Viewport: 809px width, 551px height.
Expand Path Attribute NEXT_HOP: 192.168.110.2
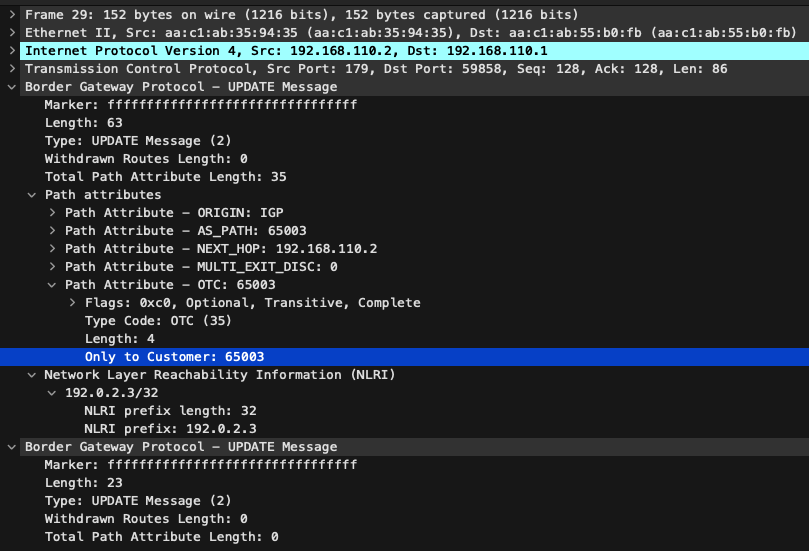pyautogui.click(x=52, y=249)
